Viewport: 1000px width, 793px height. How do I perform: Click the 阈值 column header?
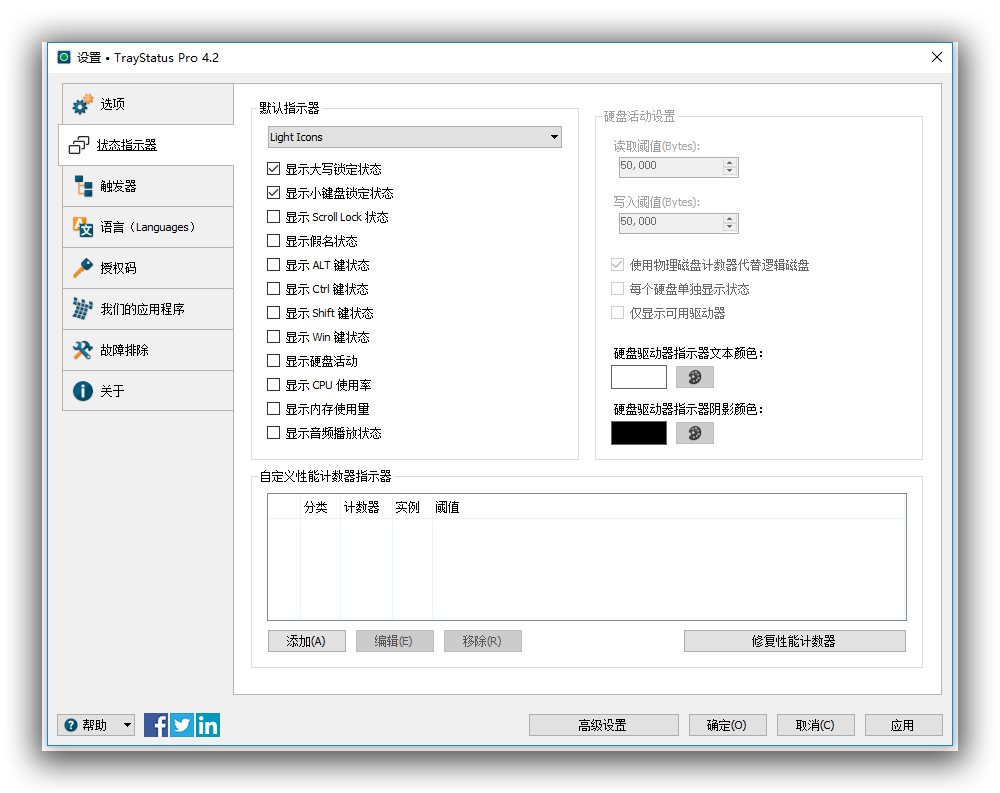pyautogui.click(x=669, y=507)
